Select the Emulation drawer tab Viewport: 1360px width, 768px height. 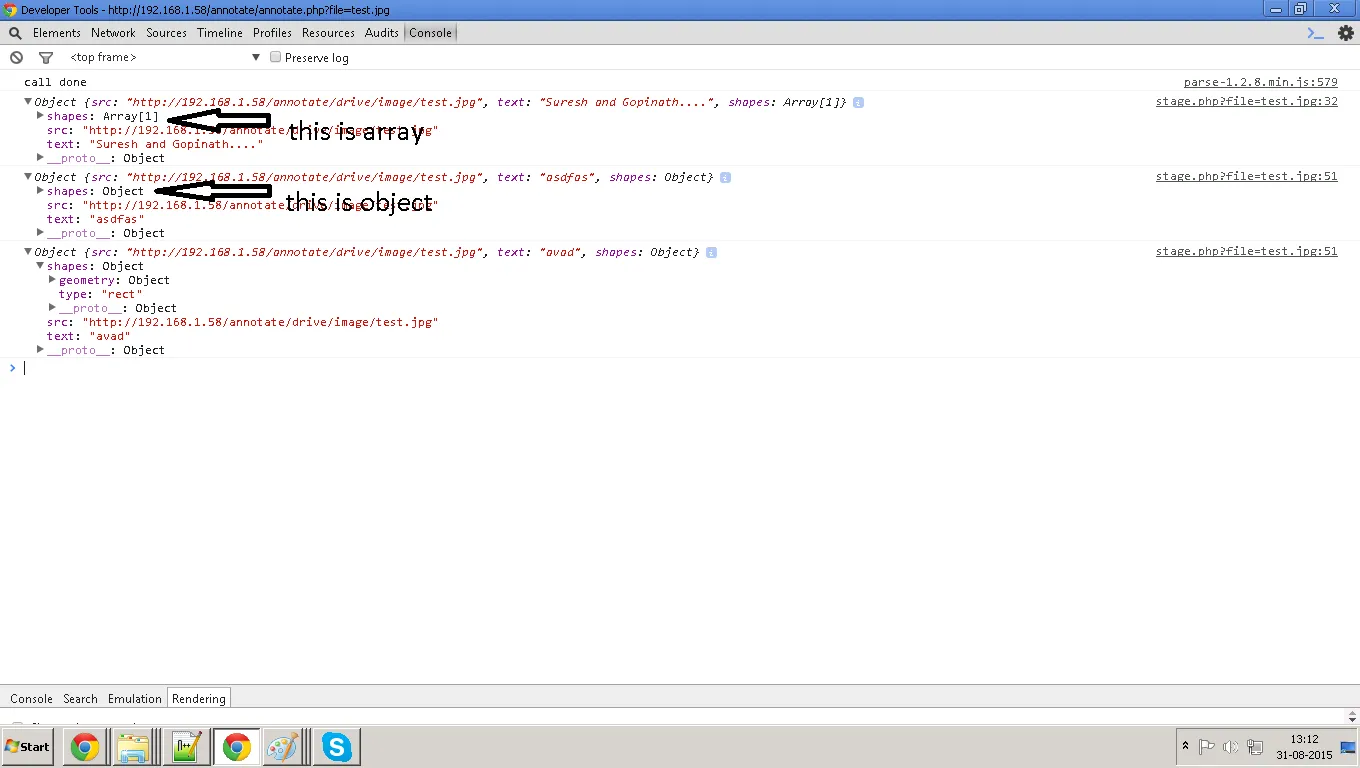tap(135, 699)
